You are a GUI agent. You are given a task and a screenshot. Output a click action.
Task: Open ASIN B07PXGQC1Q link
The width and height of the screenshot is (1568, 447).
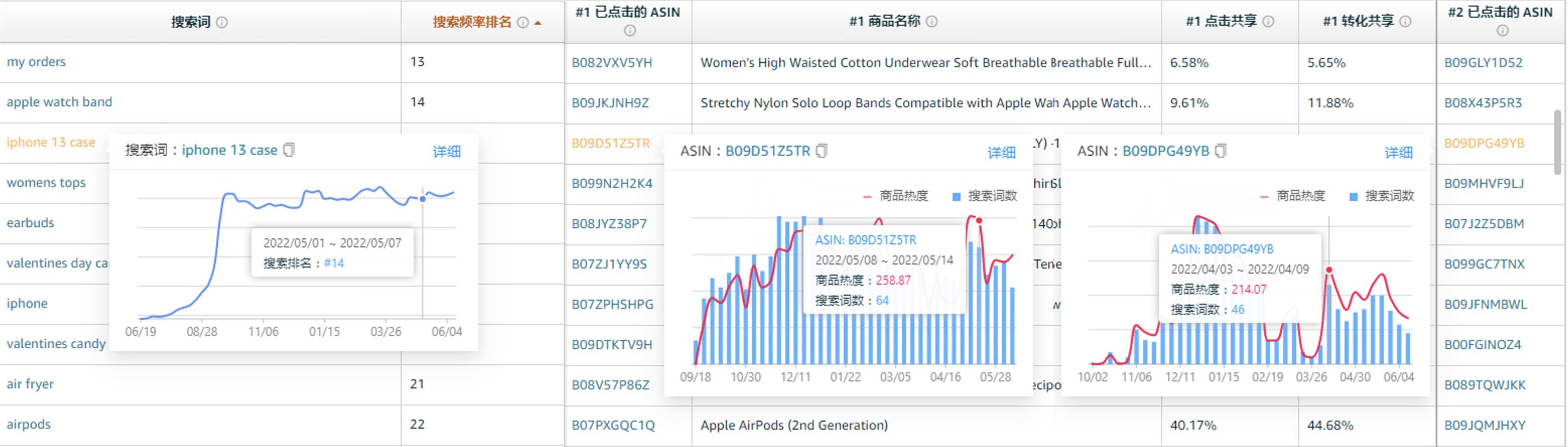[612, 425]
